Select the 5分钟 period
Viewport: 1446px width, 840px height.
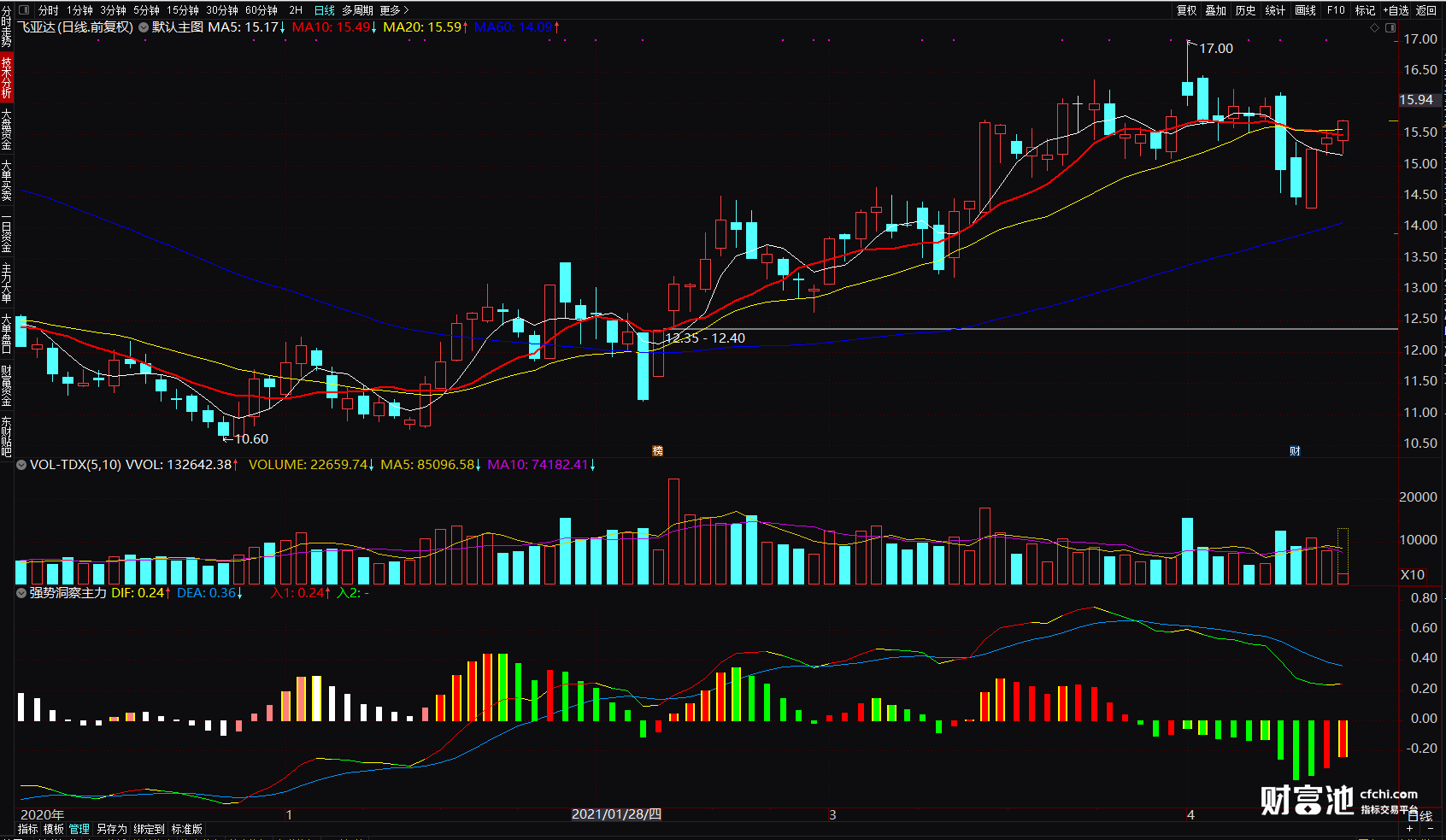[x=146, y=10]
